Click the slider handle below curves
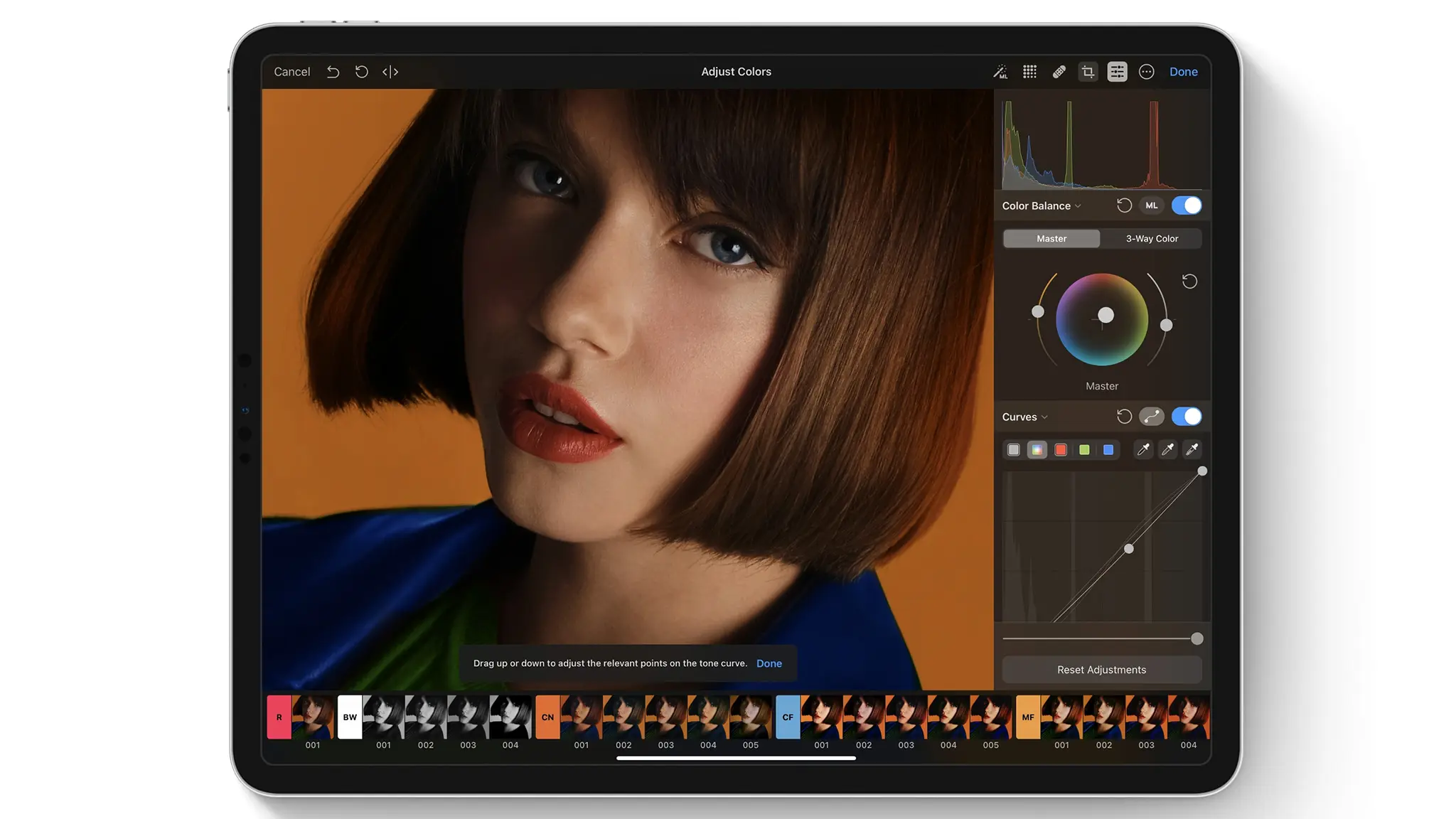 (x=1197, y=638)
